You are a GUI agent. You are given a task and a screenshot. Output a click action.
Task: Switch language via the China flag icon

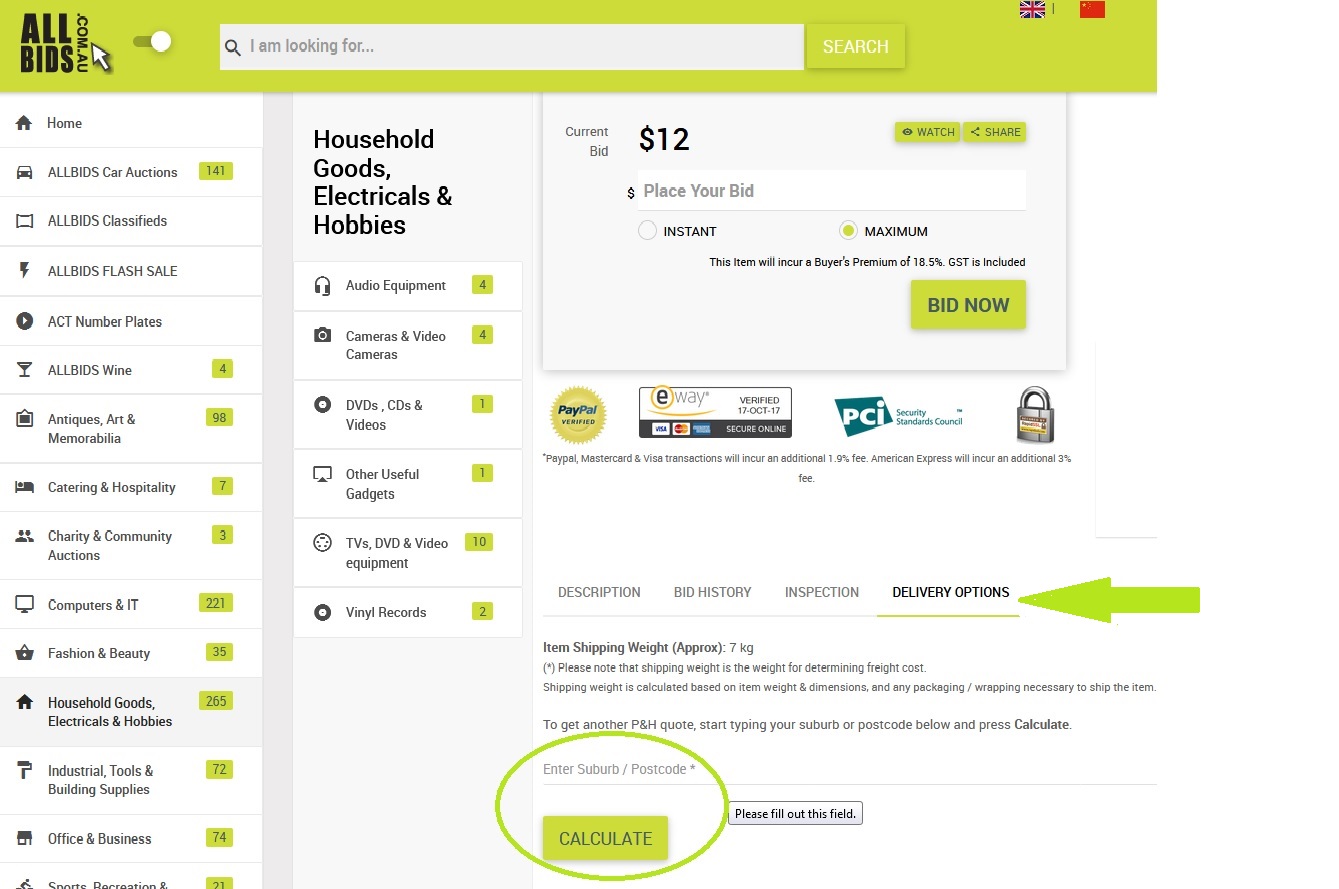[1092, 9]
